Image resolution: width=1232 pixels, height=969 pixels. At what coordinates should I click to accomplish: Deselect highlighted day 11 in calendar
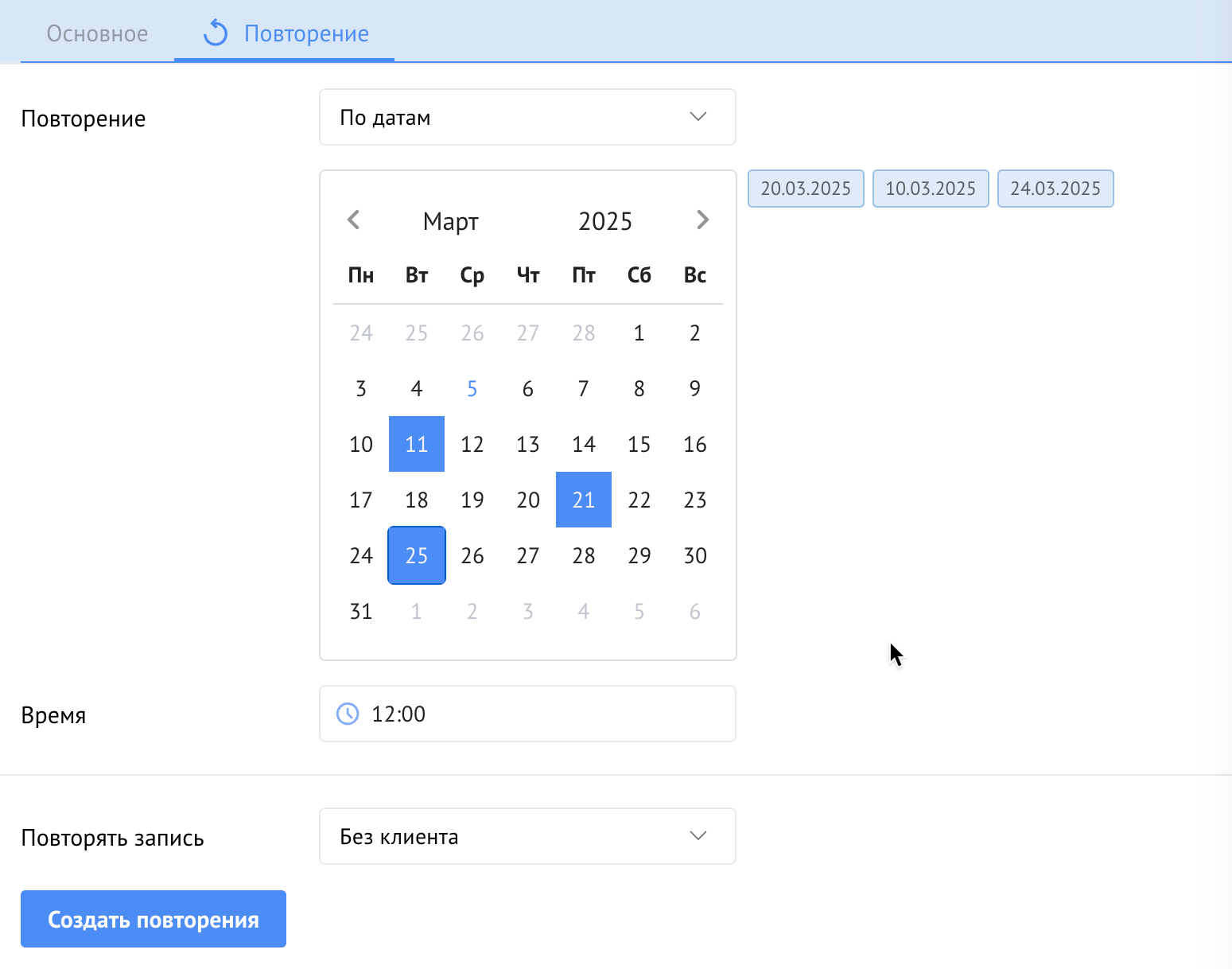417,444
